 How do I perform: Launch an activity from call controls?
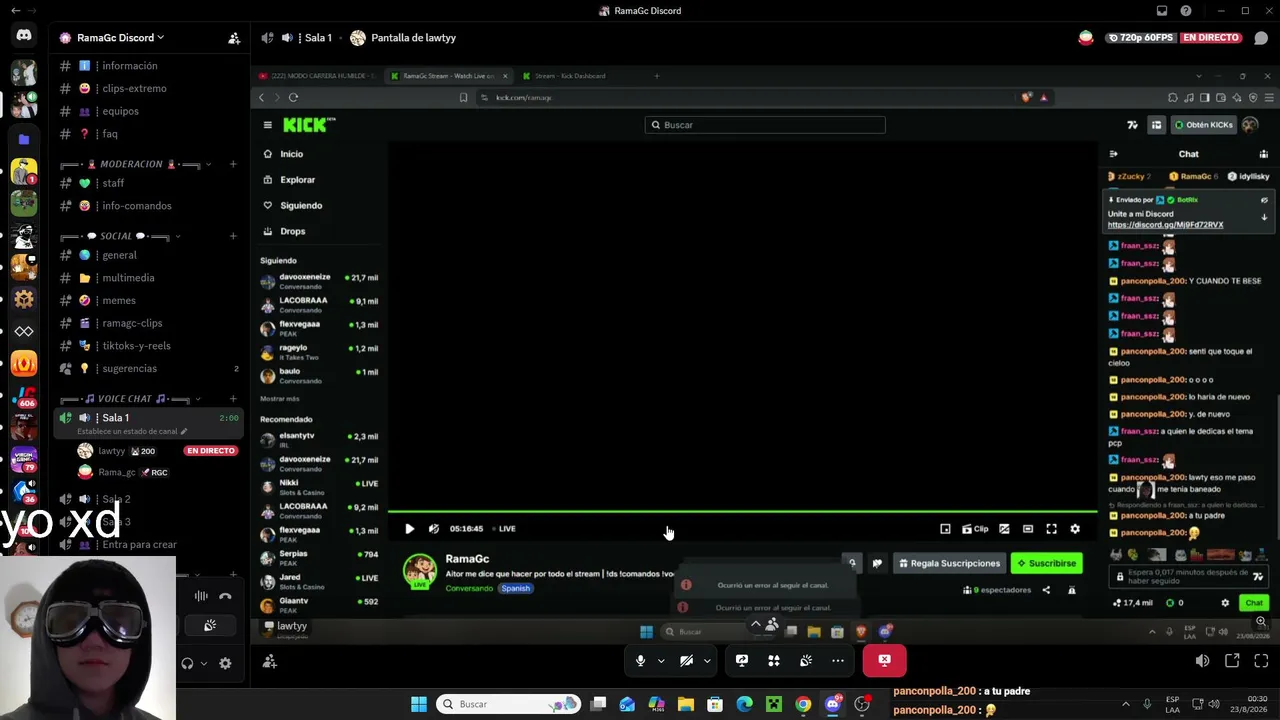click(774, 660)
